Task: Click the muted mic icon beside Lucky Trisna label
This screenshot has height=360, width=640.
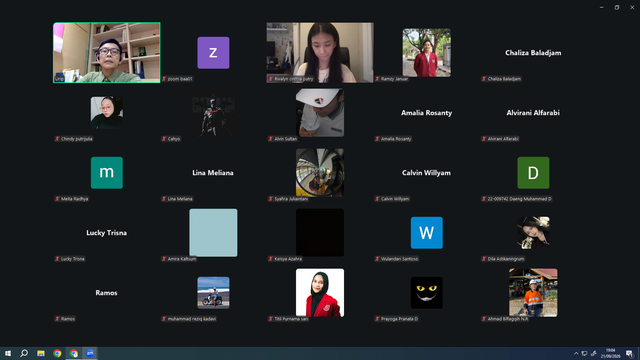Action: pyautogui.click(x=57, y=259)
